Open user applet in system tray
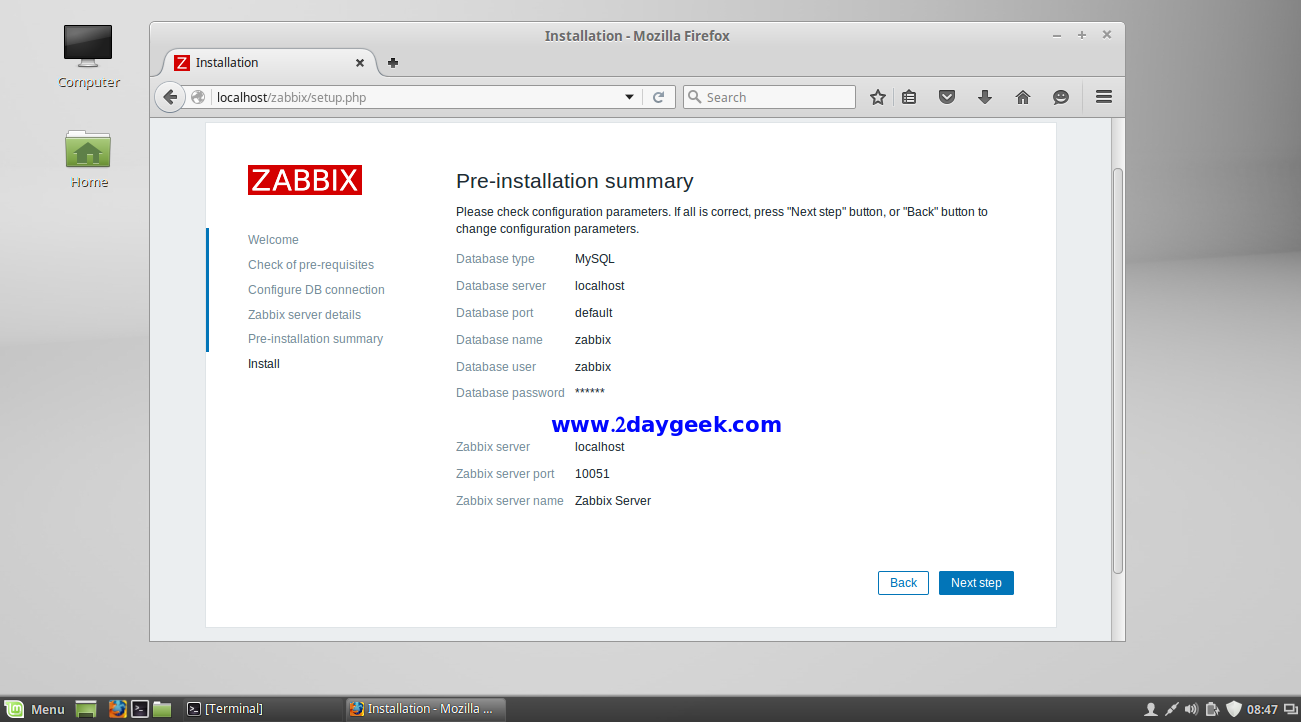This screenshot has height=722, width=1301. click(1151, 709)
